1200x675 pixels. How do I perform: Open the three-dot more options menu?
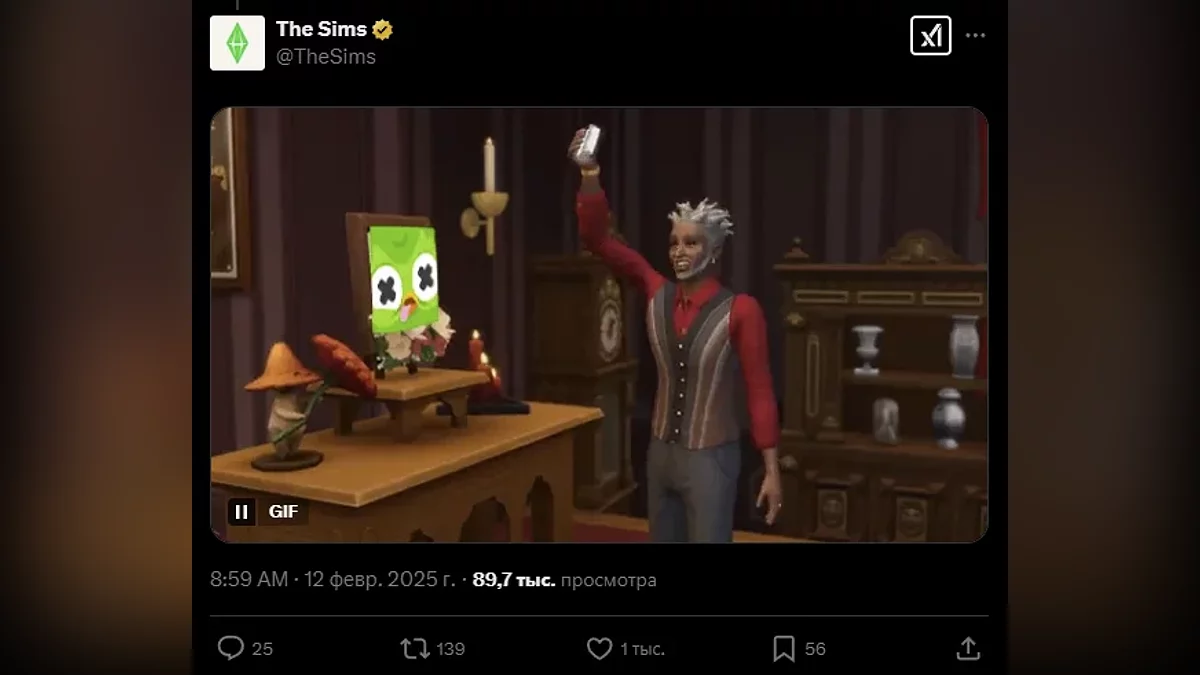click(x=975, y=36)
